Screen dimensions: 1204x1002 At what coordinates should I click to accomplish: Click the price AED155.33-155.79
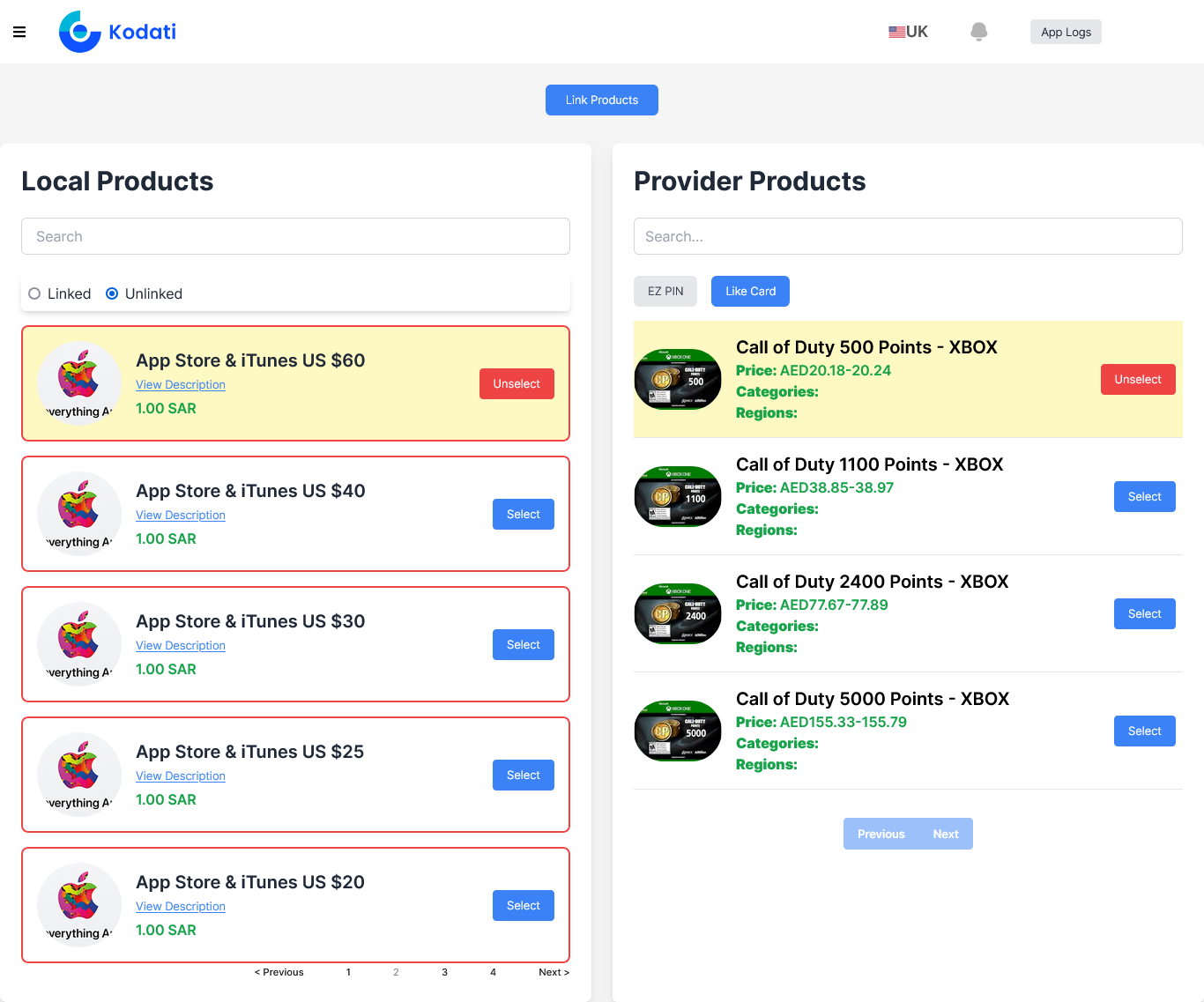coord(844,722)
